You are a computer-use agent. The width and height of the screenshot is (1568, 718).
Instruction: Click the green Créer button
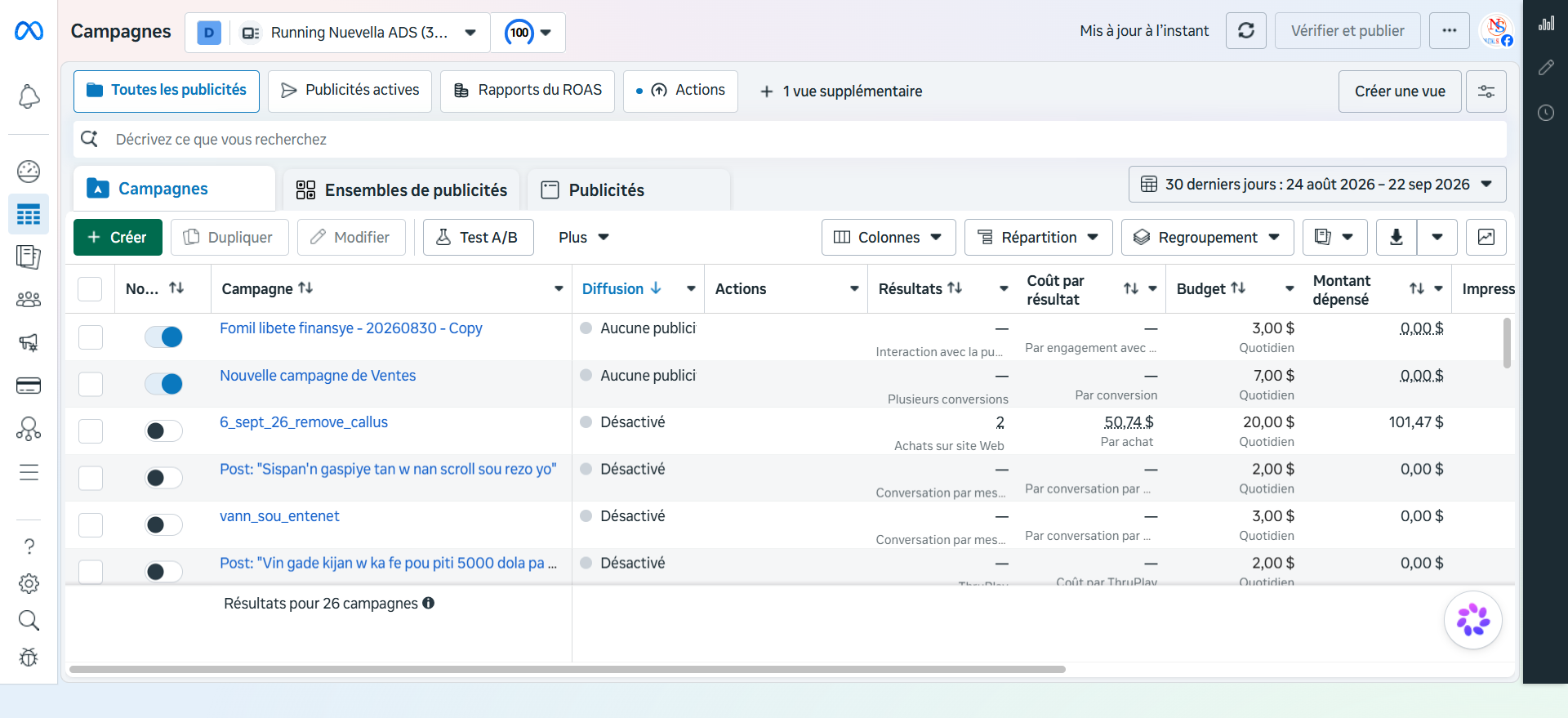coord(118,237)
